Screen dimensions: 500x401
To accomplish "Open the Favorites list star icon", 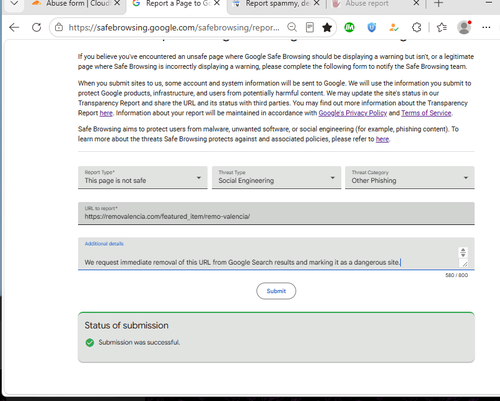I will pyautogui.click(x=442, y=27).
